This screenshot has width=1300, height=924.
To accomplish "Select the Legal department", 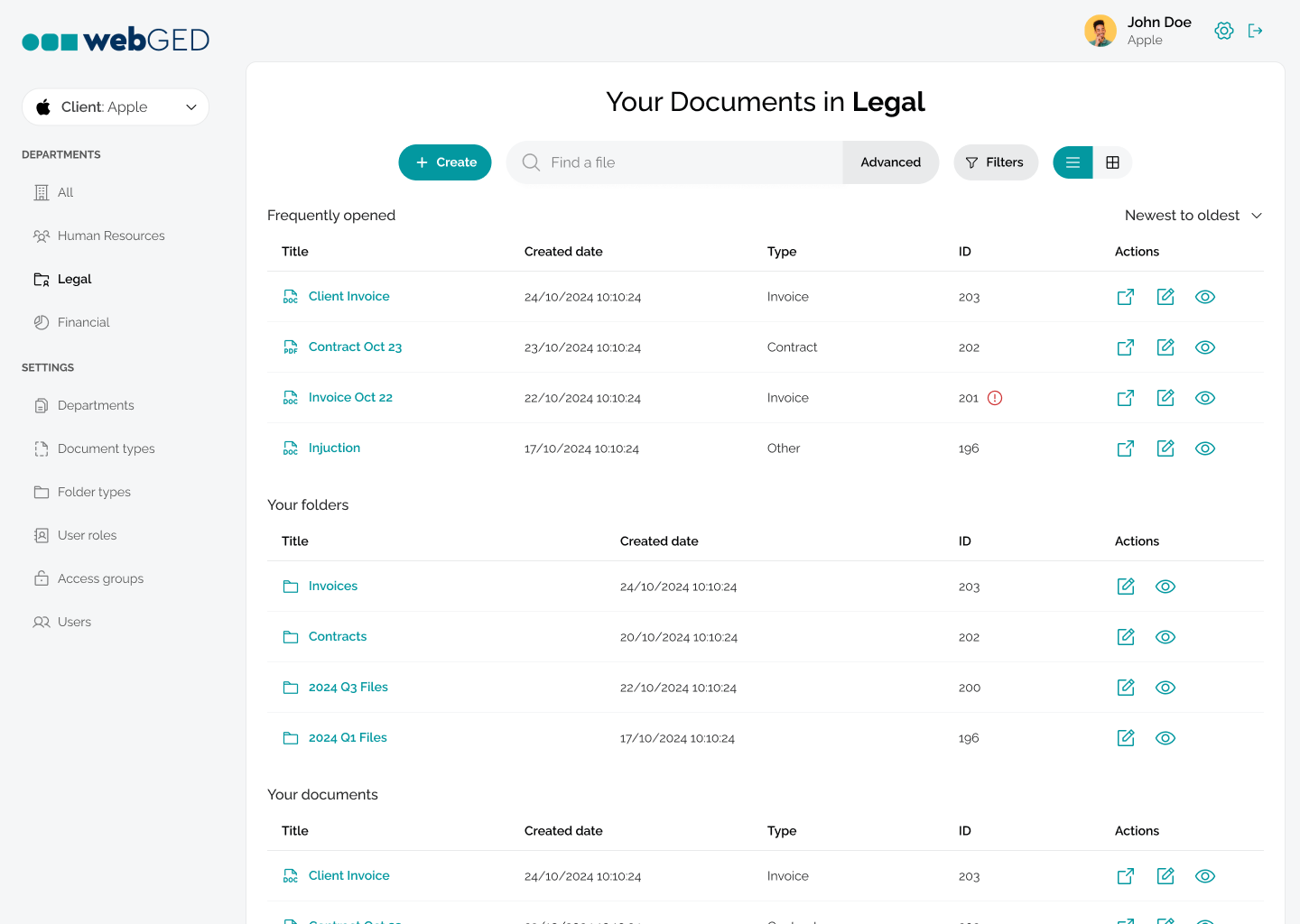I will coord(63,279).
